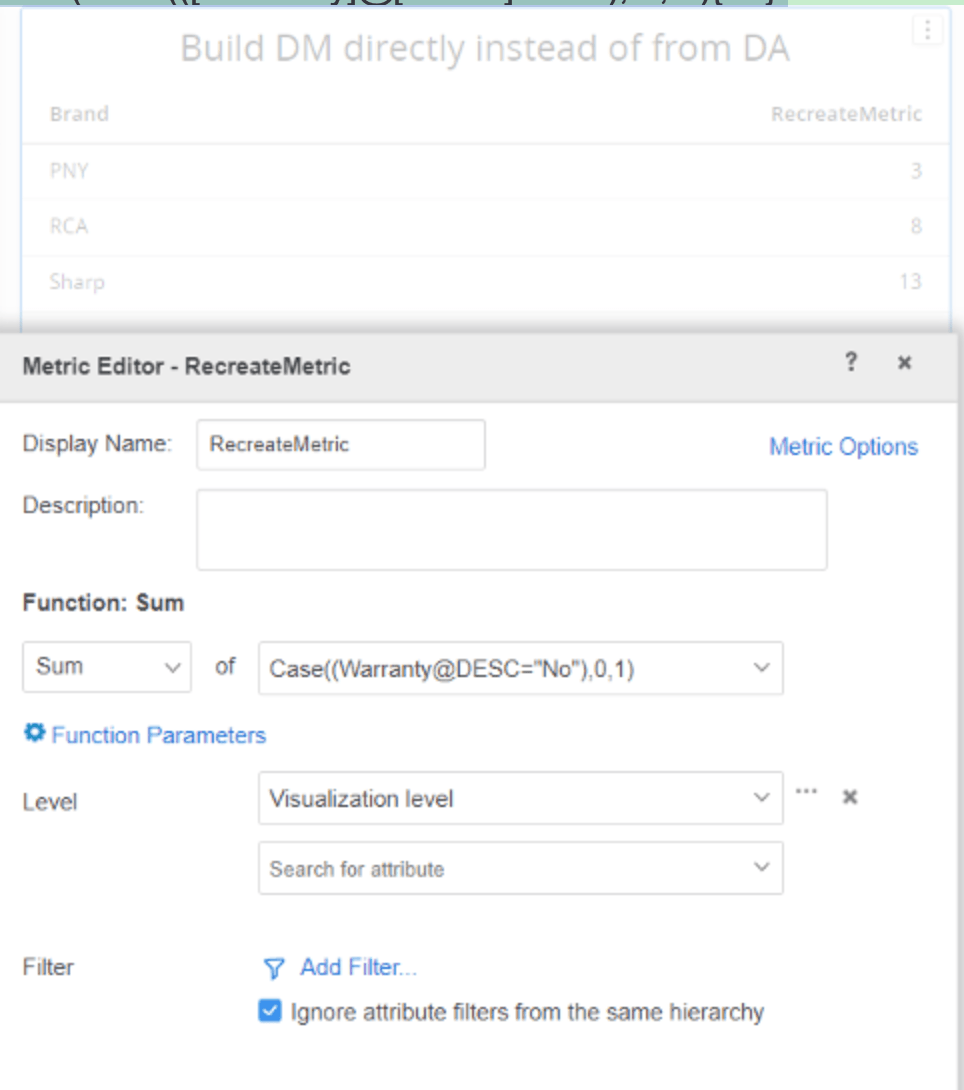Click the Display Name text field
Screen dimensions: 964x1090
pos(340,445)
